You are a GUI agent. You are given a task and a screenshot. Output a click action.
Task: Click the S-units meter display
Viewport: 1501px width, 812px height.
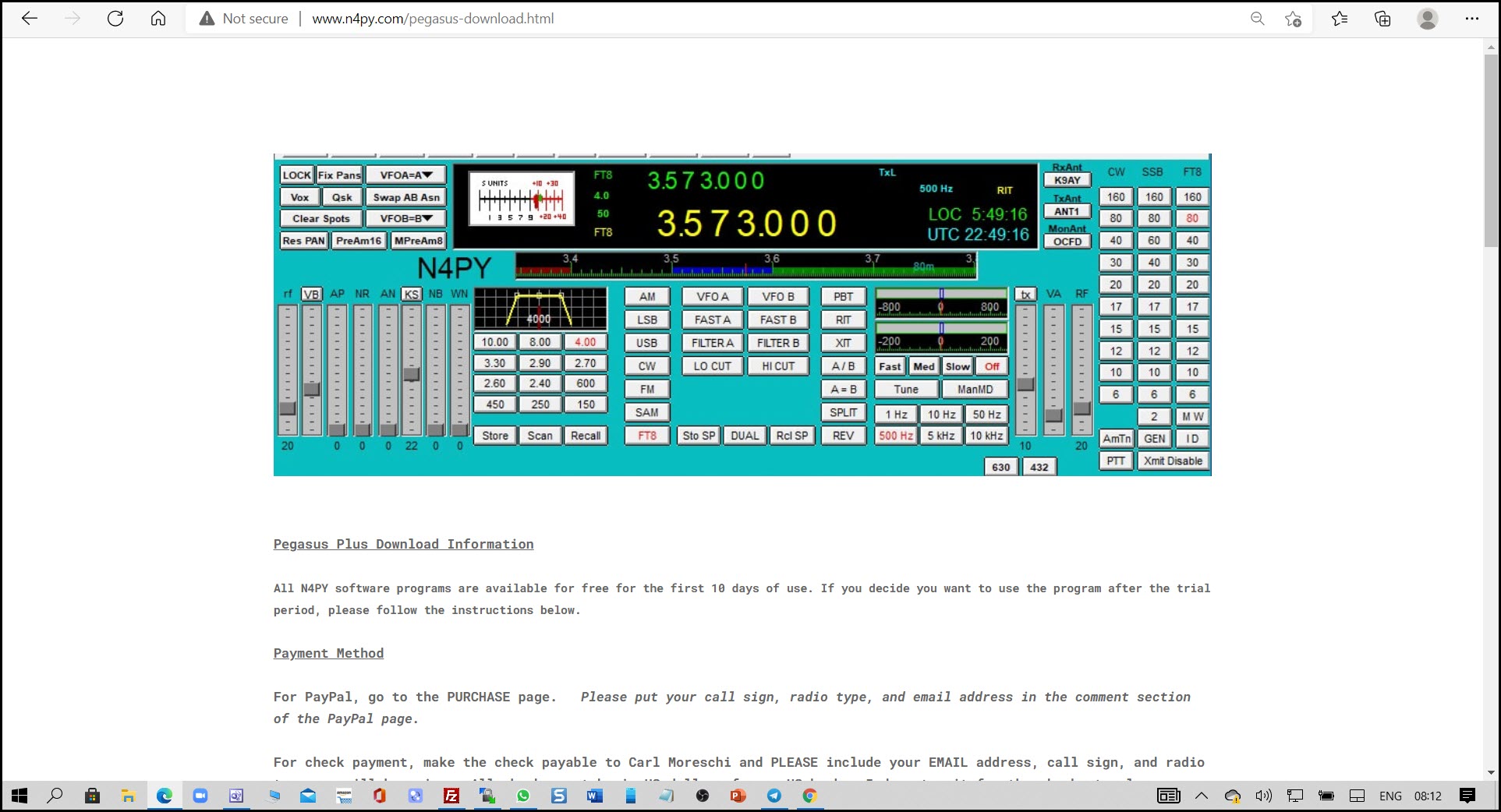522,199
